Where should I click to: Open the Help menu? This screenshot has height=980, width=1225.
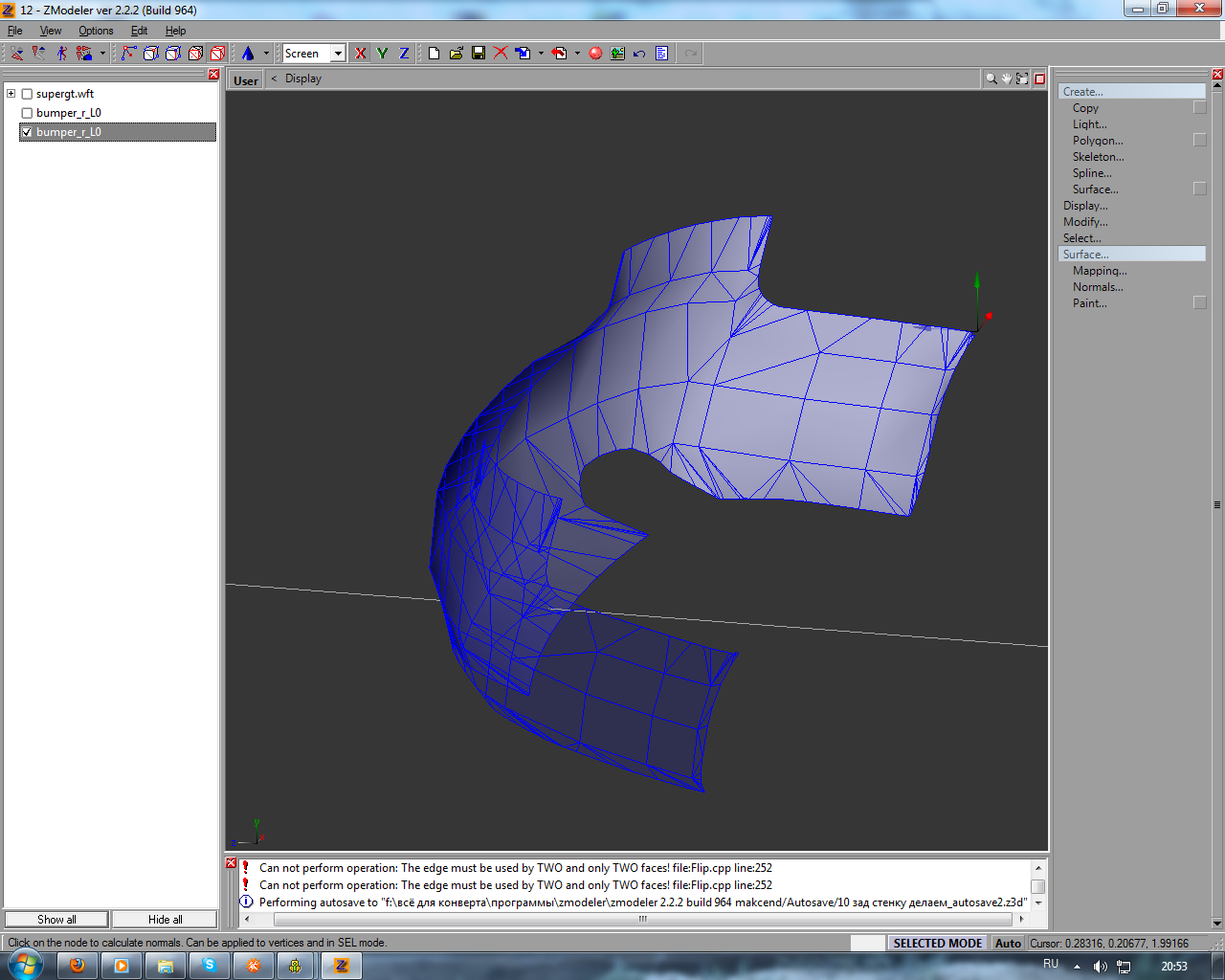[175, 31]
